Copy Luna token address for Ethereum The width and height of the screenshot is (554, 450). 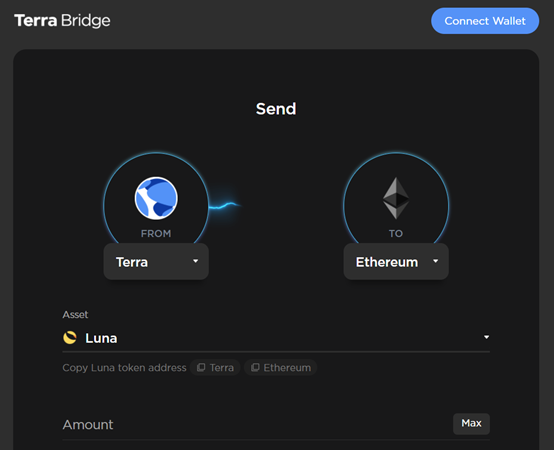pyautogui.click(x=281, y=367)
